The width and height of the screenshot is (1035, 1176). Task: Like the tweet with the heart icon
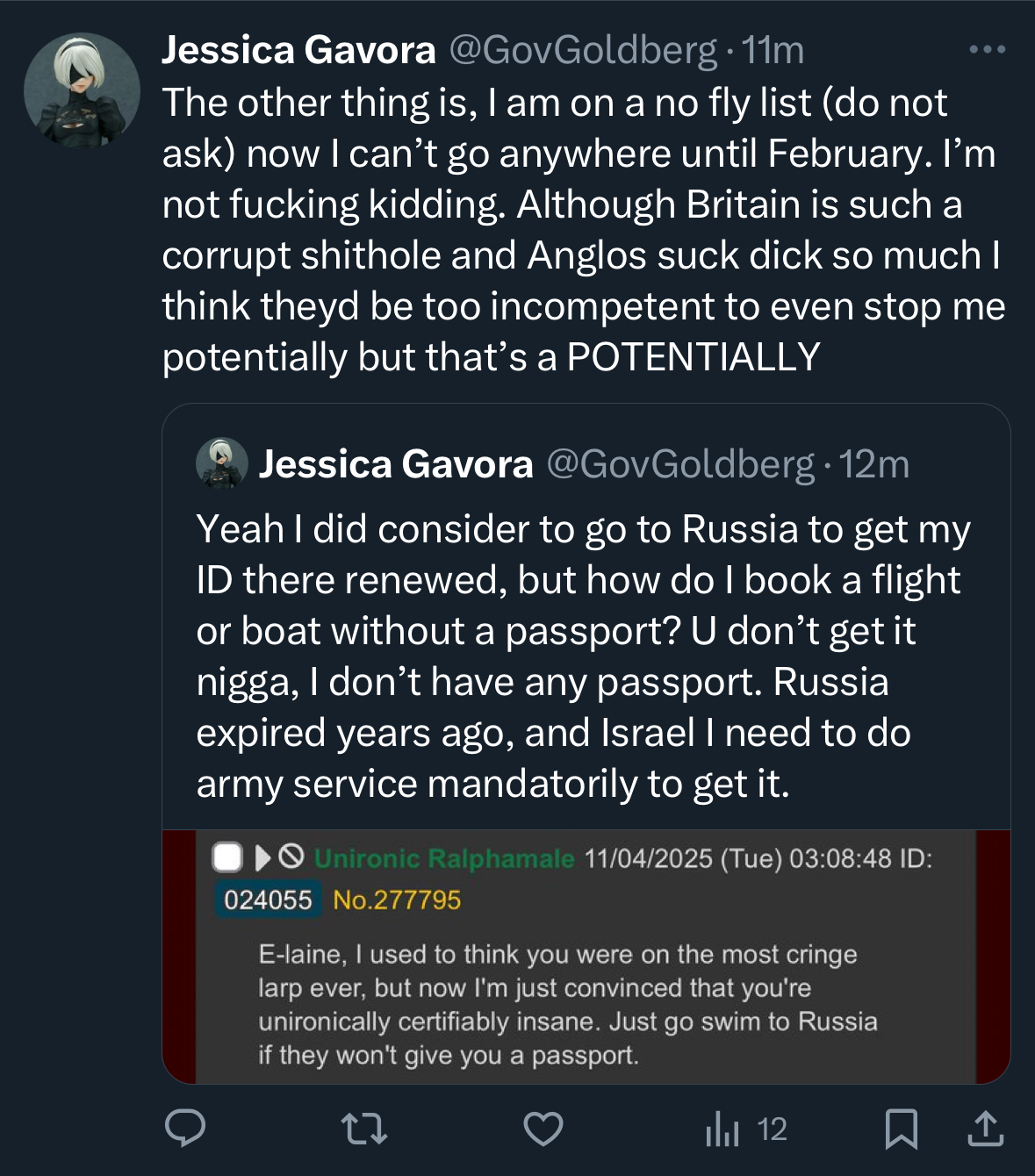click(543, 1129)
